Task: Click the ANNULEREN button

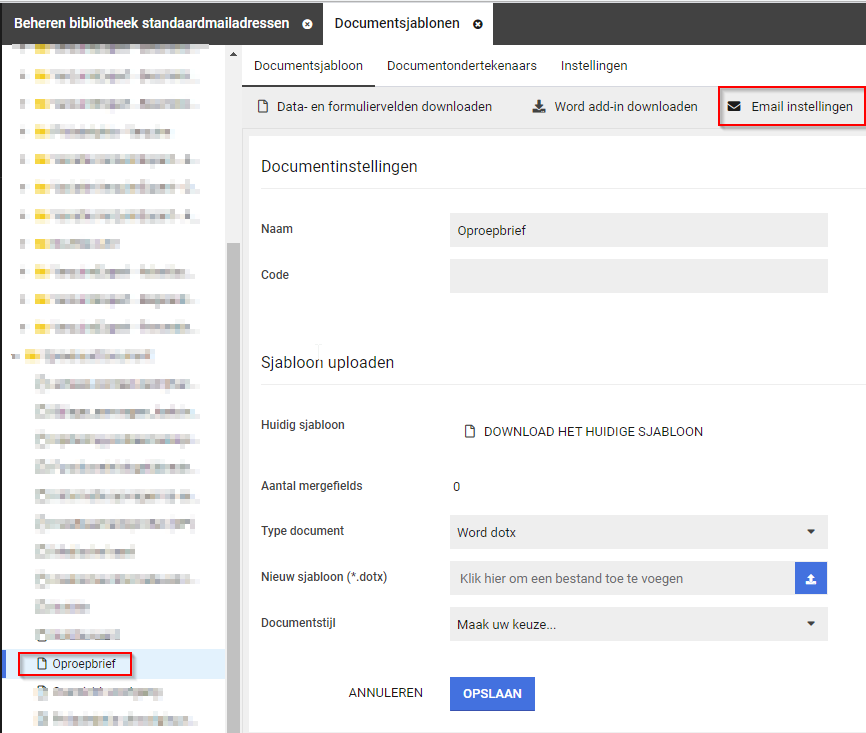Action: point(385,693)
